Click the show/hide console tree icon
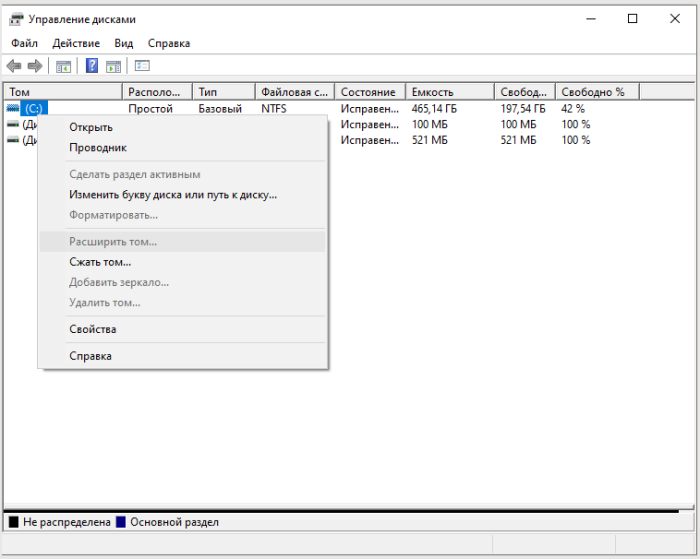Image resolution: width=700 pixels, height=559 pixels. (63, 66)
